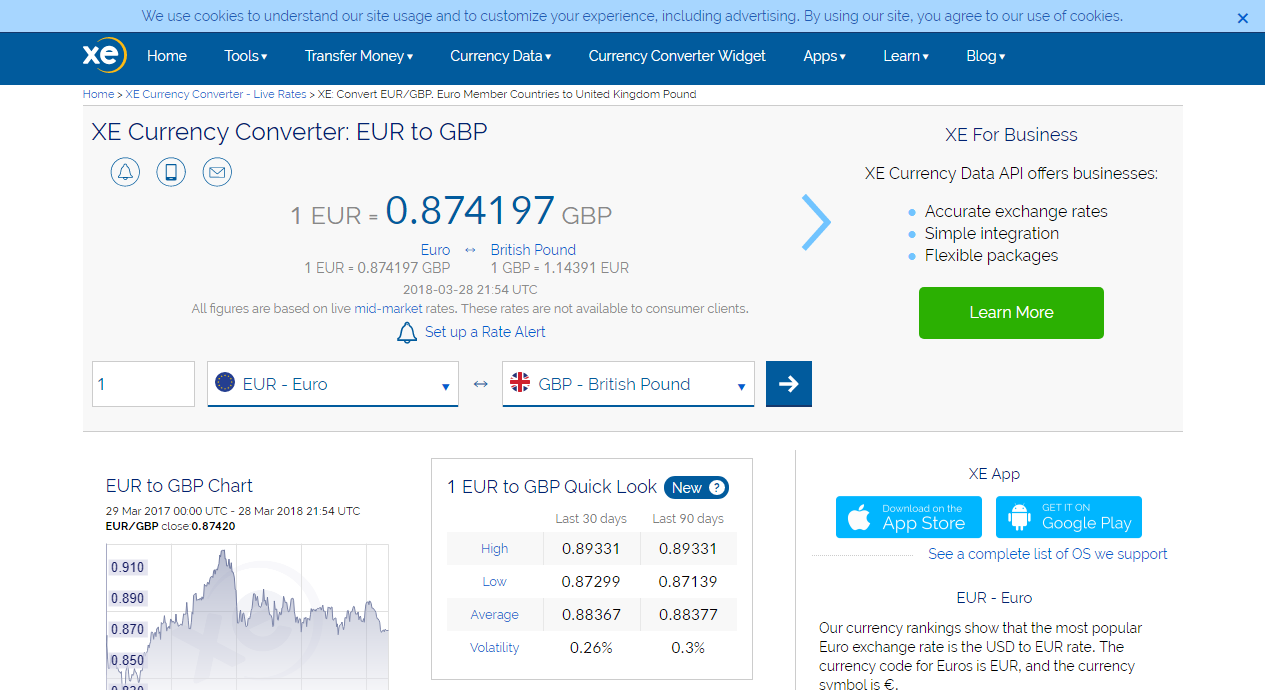
Task: Click the 0.26% volatility value
Action: 591,648
